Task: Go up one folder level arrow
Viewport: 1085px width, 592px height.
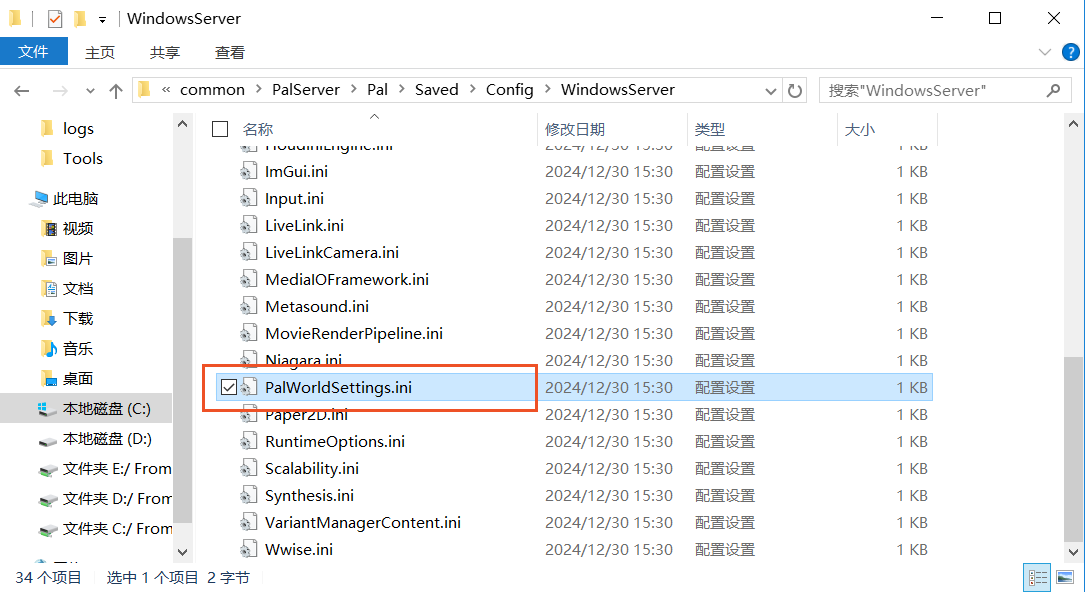Action: coord(116,91)
